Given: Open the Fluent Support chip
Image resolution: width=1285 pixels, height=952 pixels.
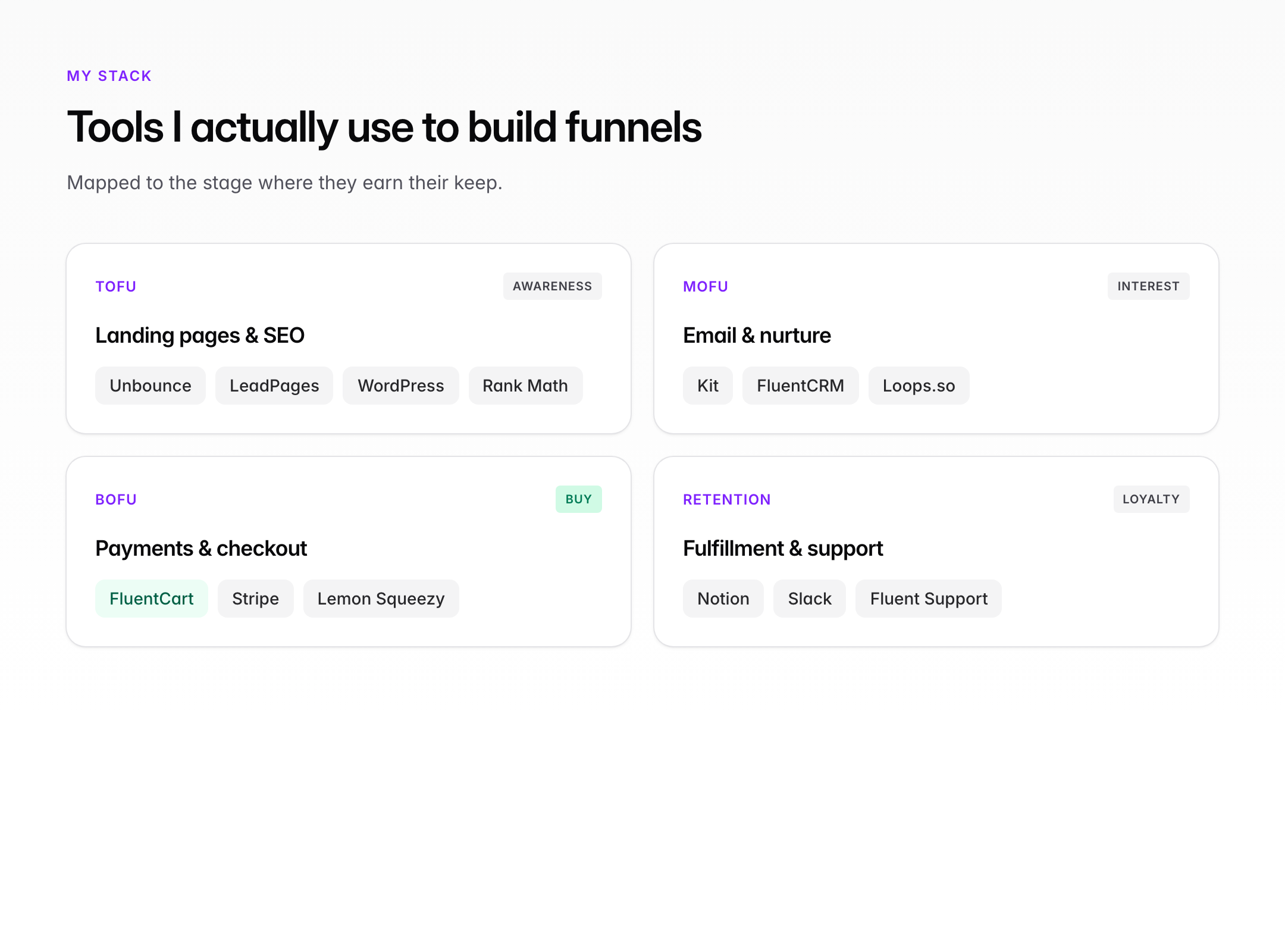Looking at the screenshot, I should 929,599.
